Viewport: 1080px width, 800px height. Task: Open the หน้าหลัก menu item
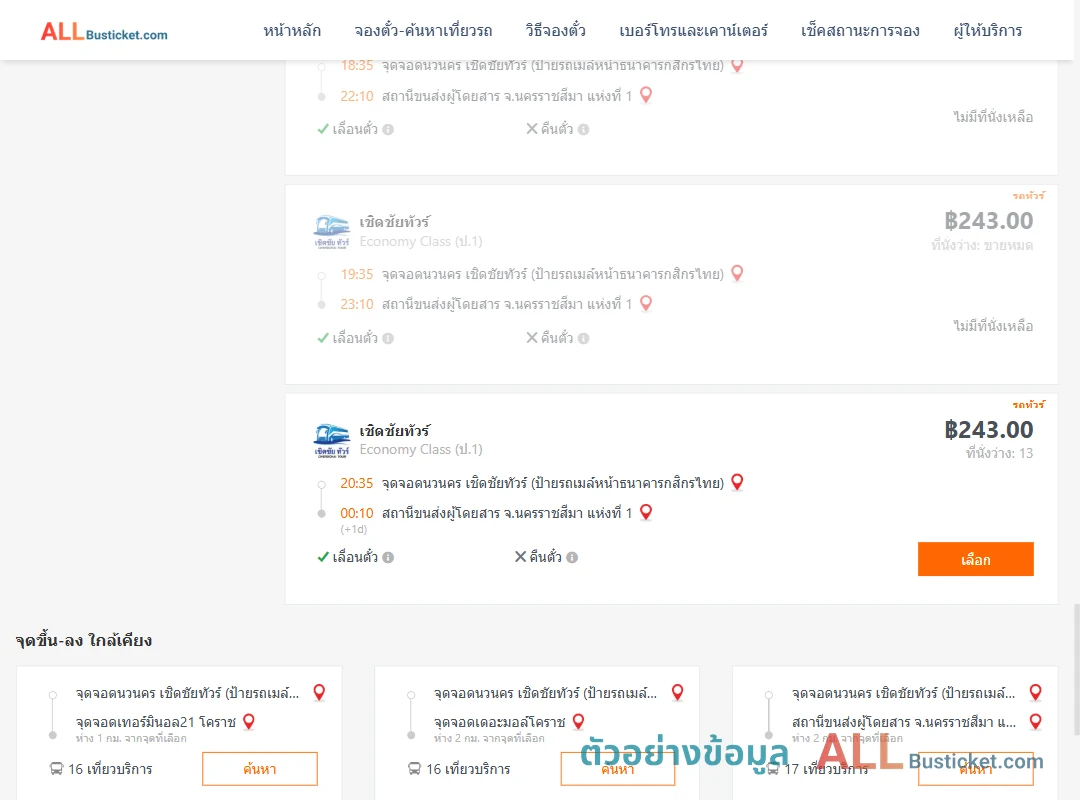292,30
